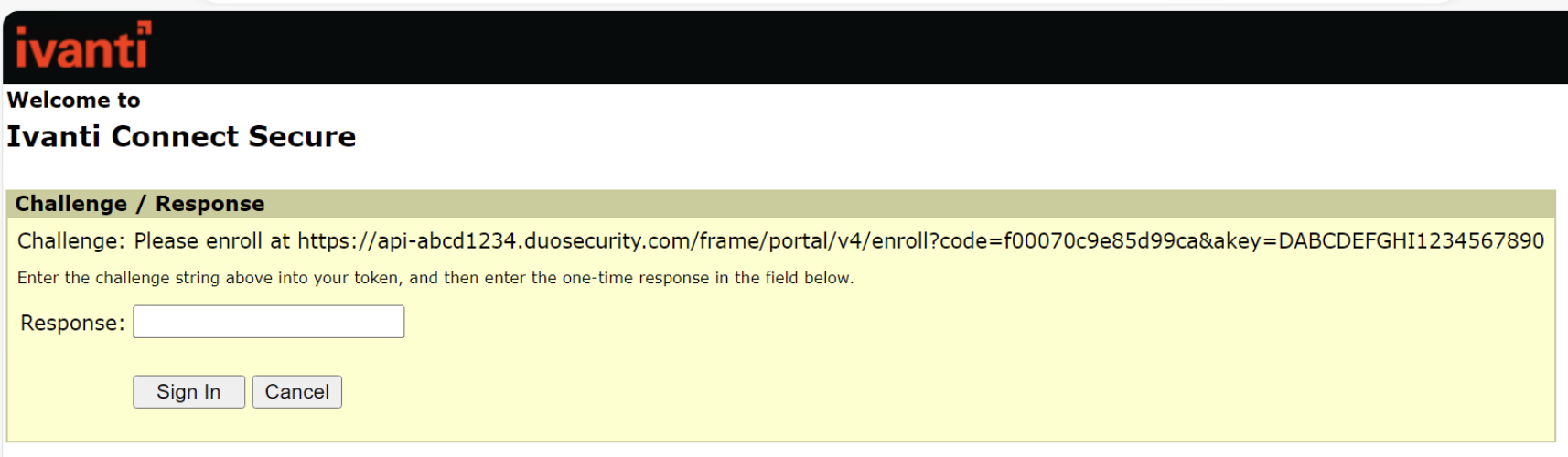Click the Ivanti logo in header
1568x457 pixels.
point(81,47)
